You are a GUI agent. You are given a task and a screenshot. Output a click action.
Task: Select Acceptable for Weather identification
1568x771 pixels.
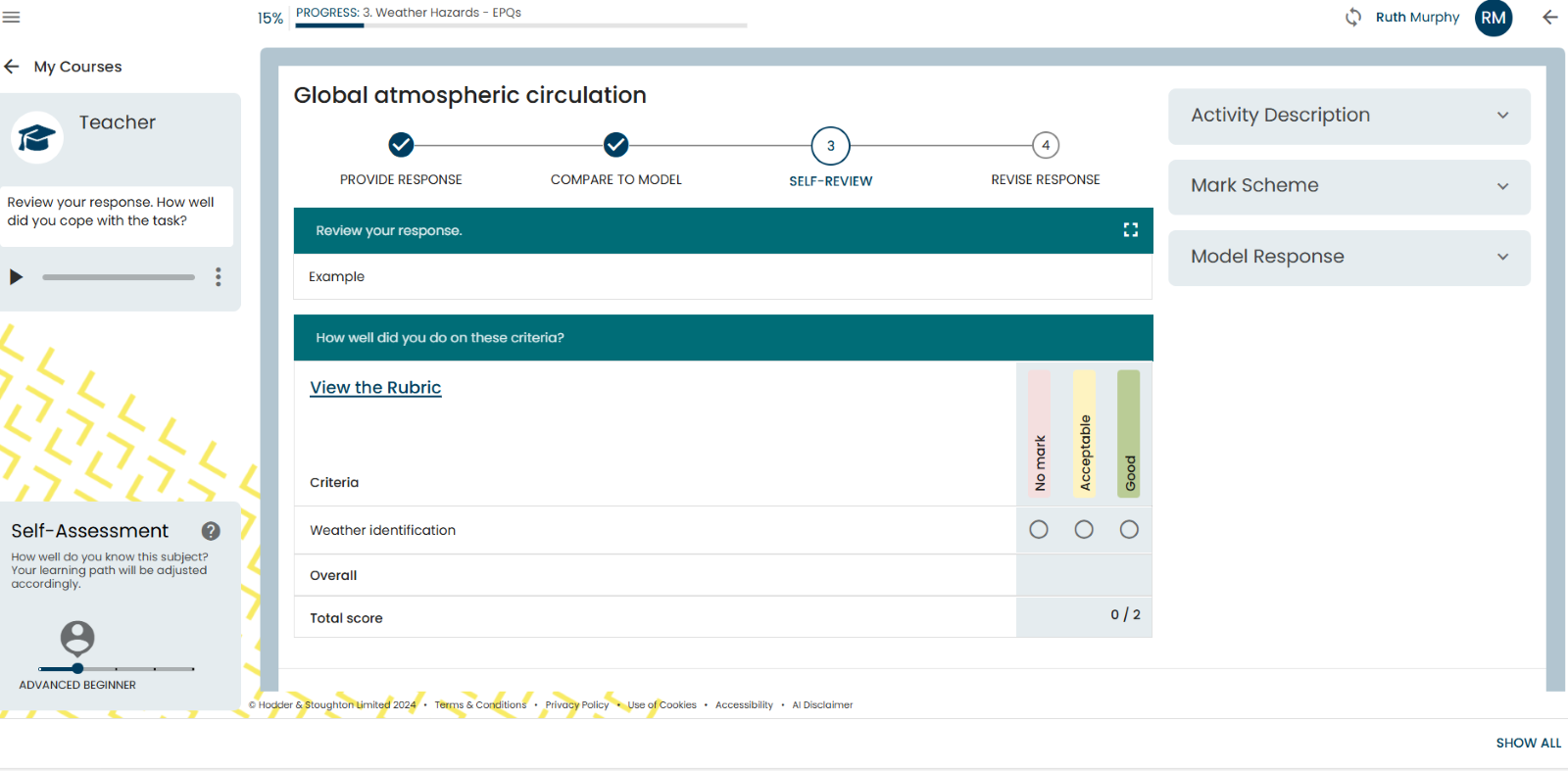coord(1084,530)
